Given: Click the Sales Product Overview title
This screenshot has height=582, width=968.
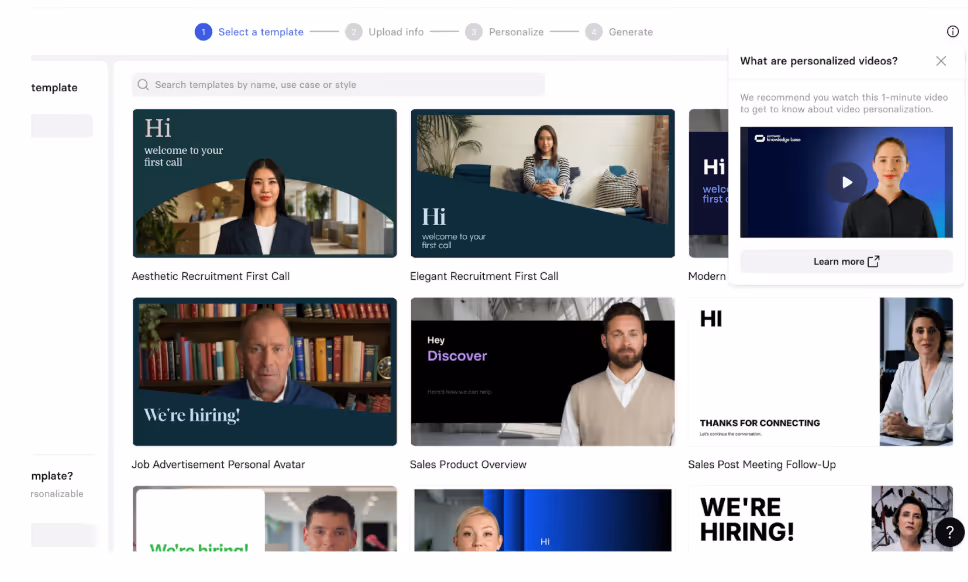Looking at the screenshot, I should [468, 465].
